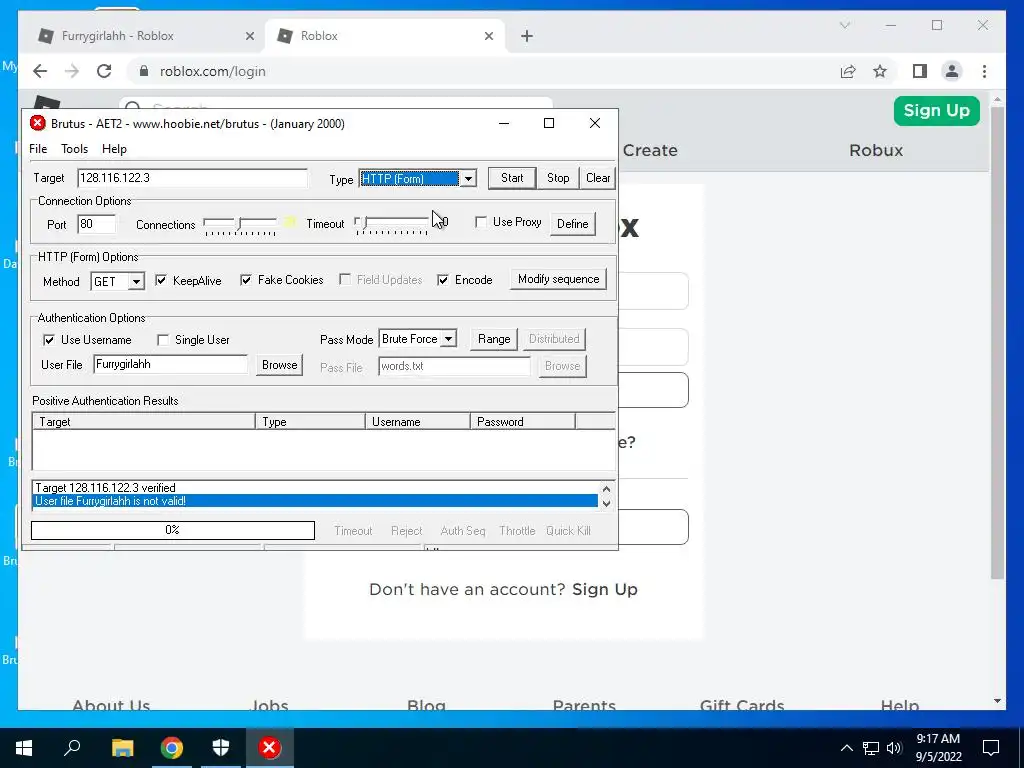
Task: Bookmark the page with the star icon
Action: click(x=880, y=71)
